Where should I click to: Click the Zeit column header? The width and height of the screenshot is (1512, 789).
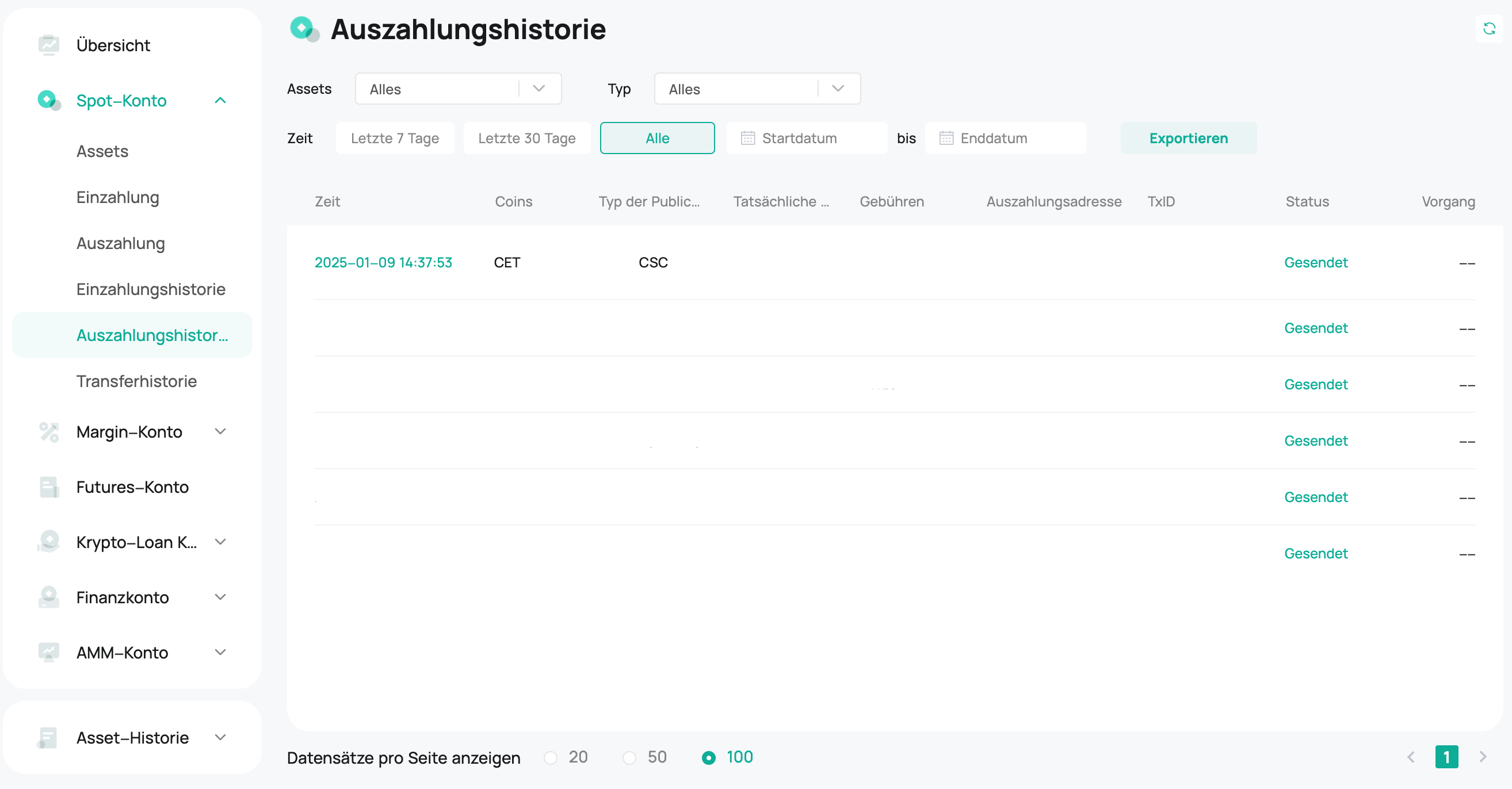pos(327,201)
